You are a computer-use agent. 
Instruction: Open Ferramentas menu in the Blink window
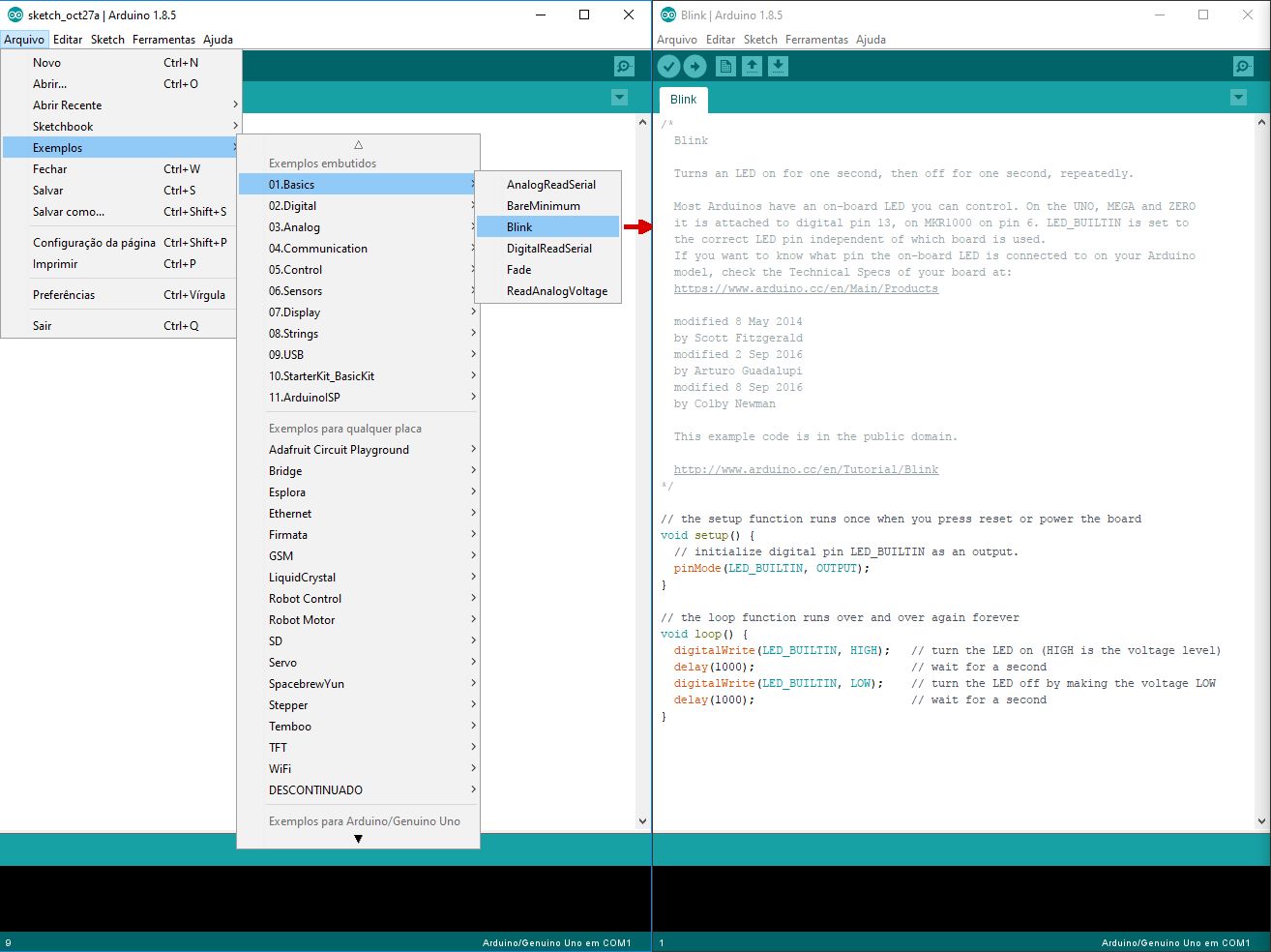[816, 40]
